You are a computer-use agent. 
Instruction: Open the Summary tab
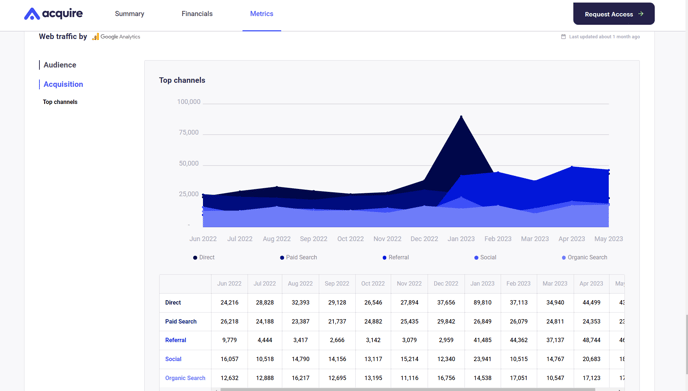click(129, 14)
